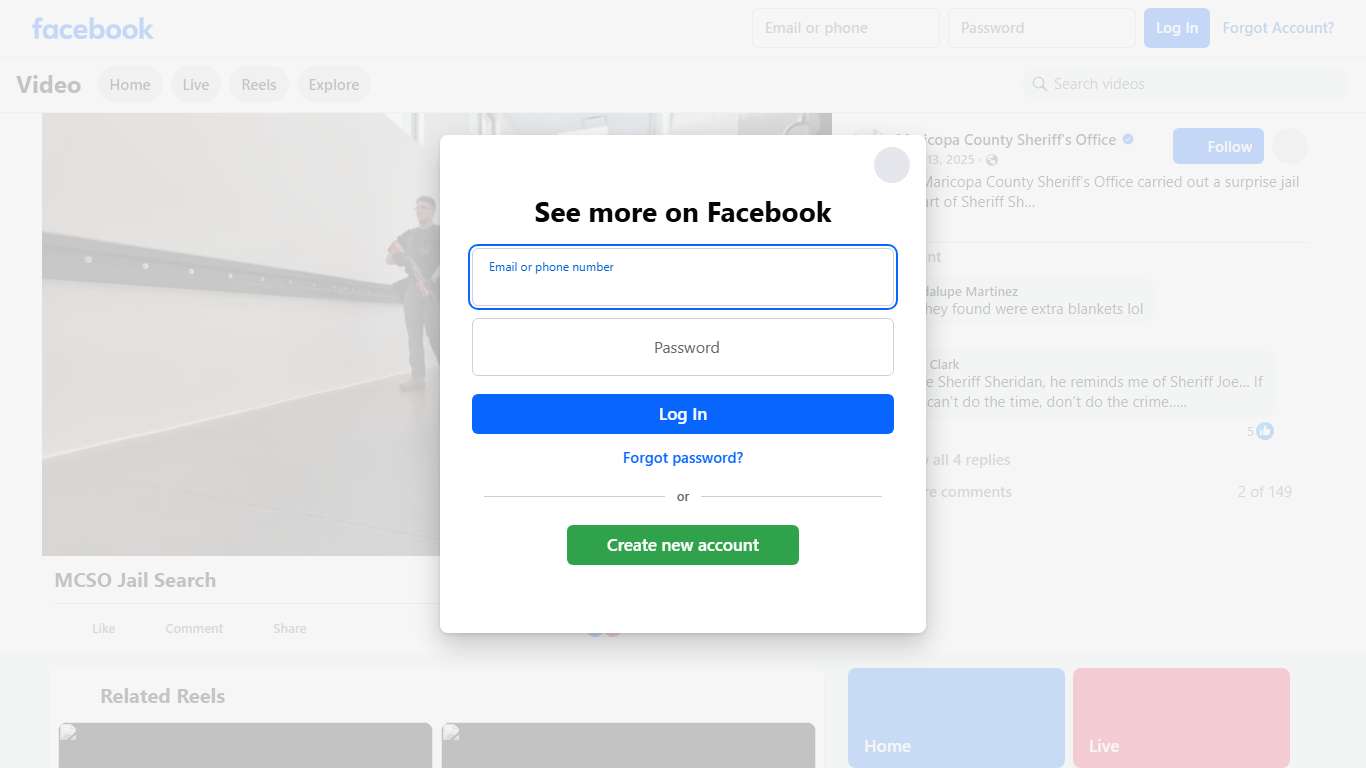Click Create new account button
Viewport: 1366px width, 768px height.
[x=683, y=545]
